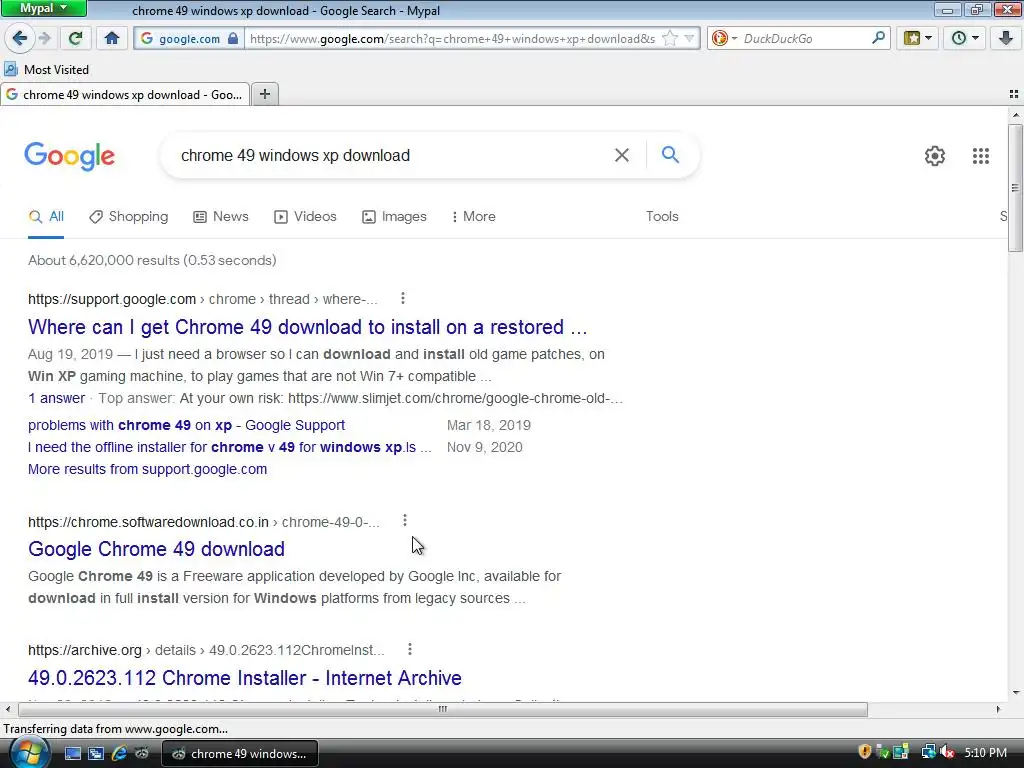Screen dimensions: 1024x768
Task: Open the history clock toolbar dropdown
Action: pos(965,39)
